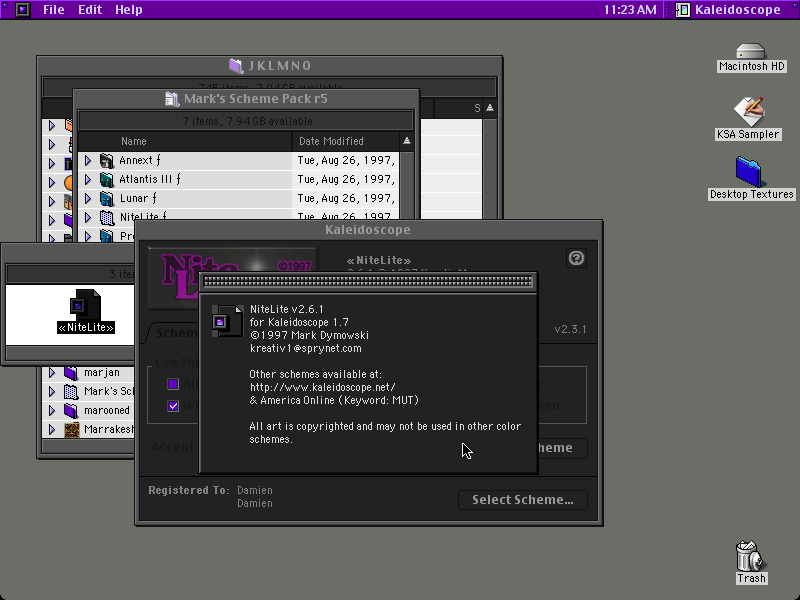Image resolution: width=800 pixels, height=600 pixels.
Task: Click the "for Kaleidoscope 1.7" line
Action: coord(299,322)
